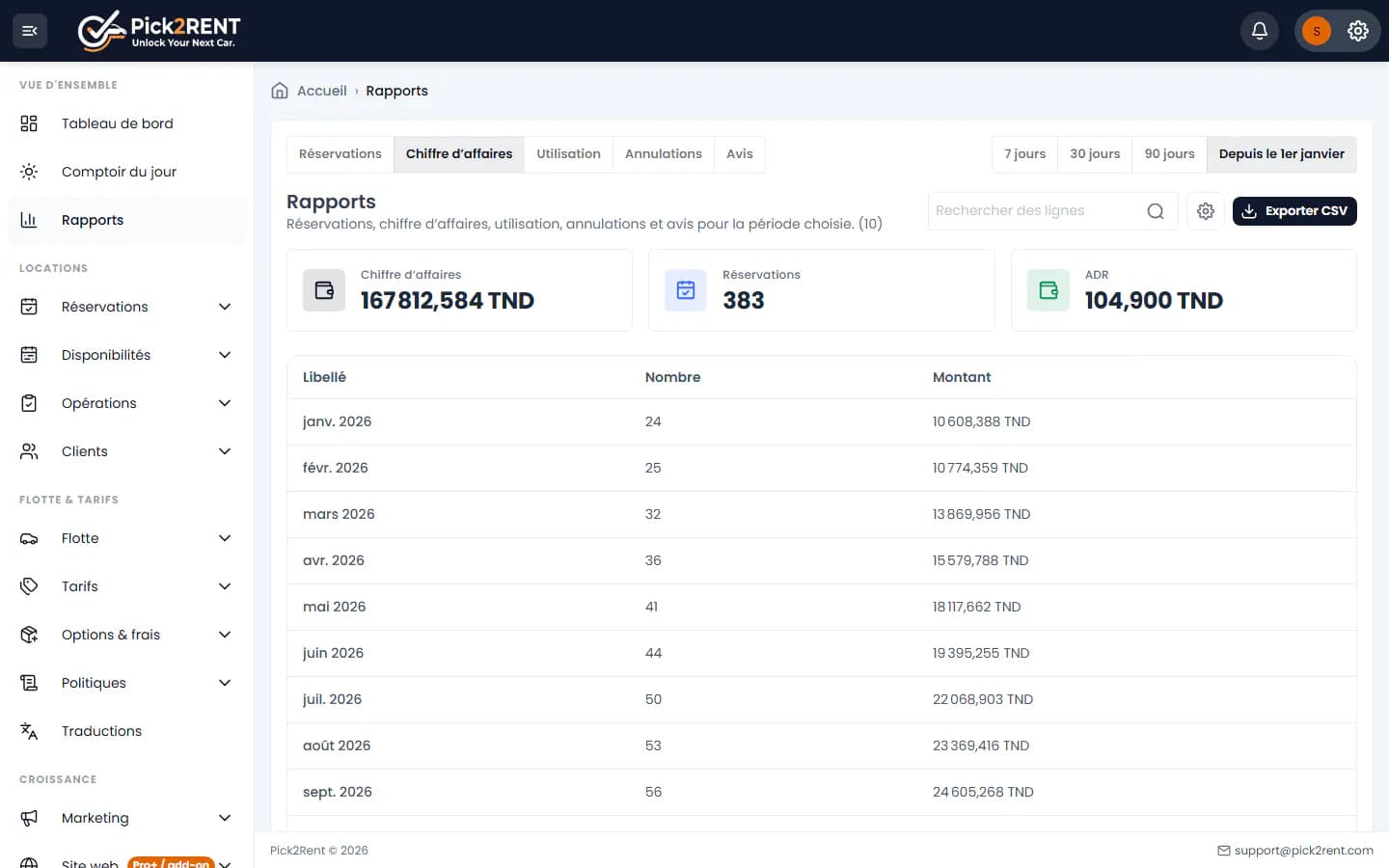Viewport: 1389px width, 868px height.
Task: Click the Tableau de bord icon
Action: tap(29, 123)
